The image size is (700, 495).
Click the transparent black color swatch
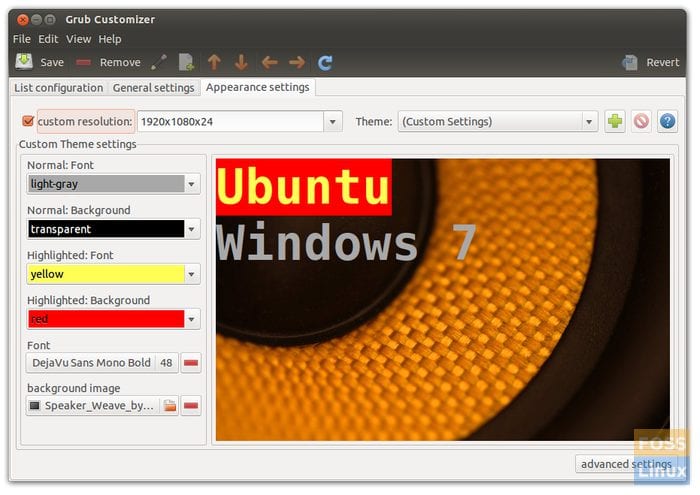[106, 229]
